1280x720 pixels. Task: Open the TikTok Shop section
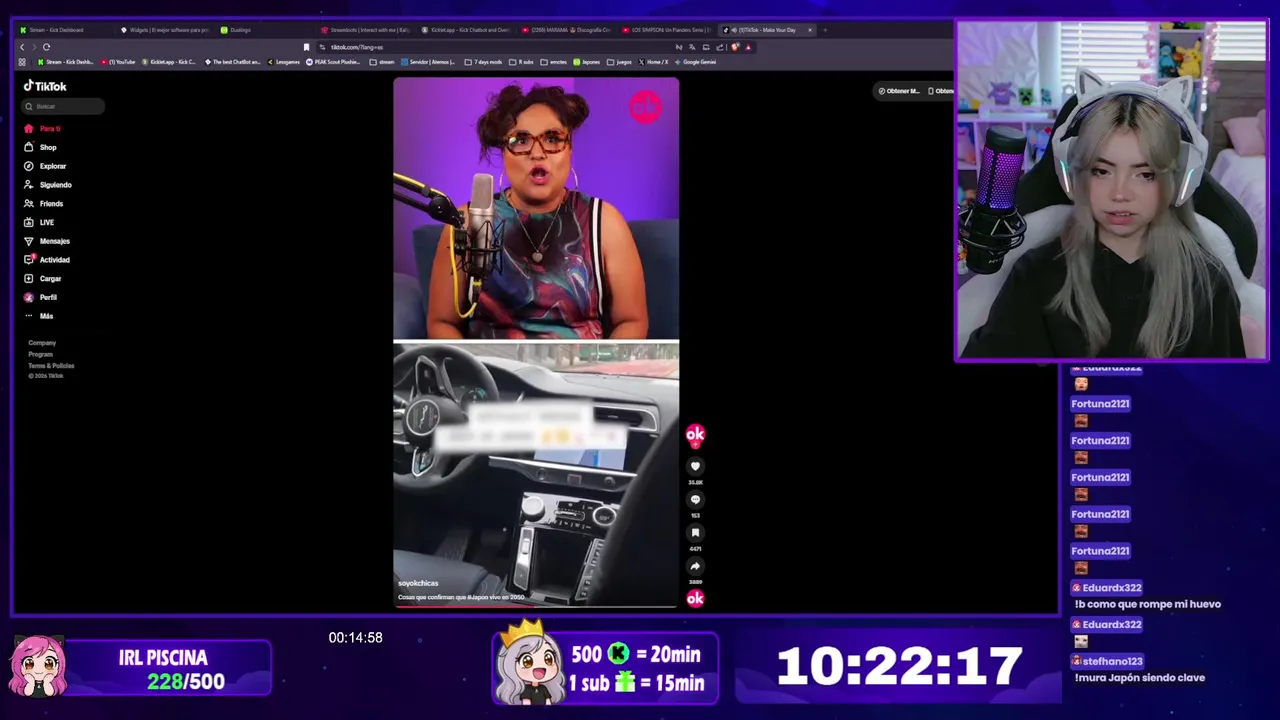tap(41, 147)
